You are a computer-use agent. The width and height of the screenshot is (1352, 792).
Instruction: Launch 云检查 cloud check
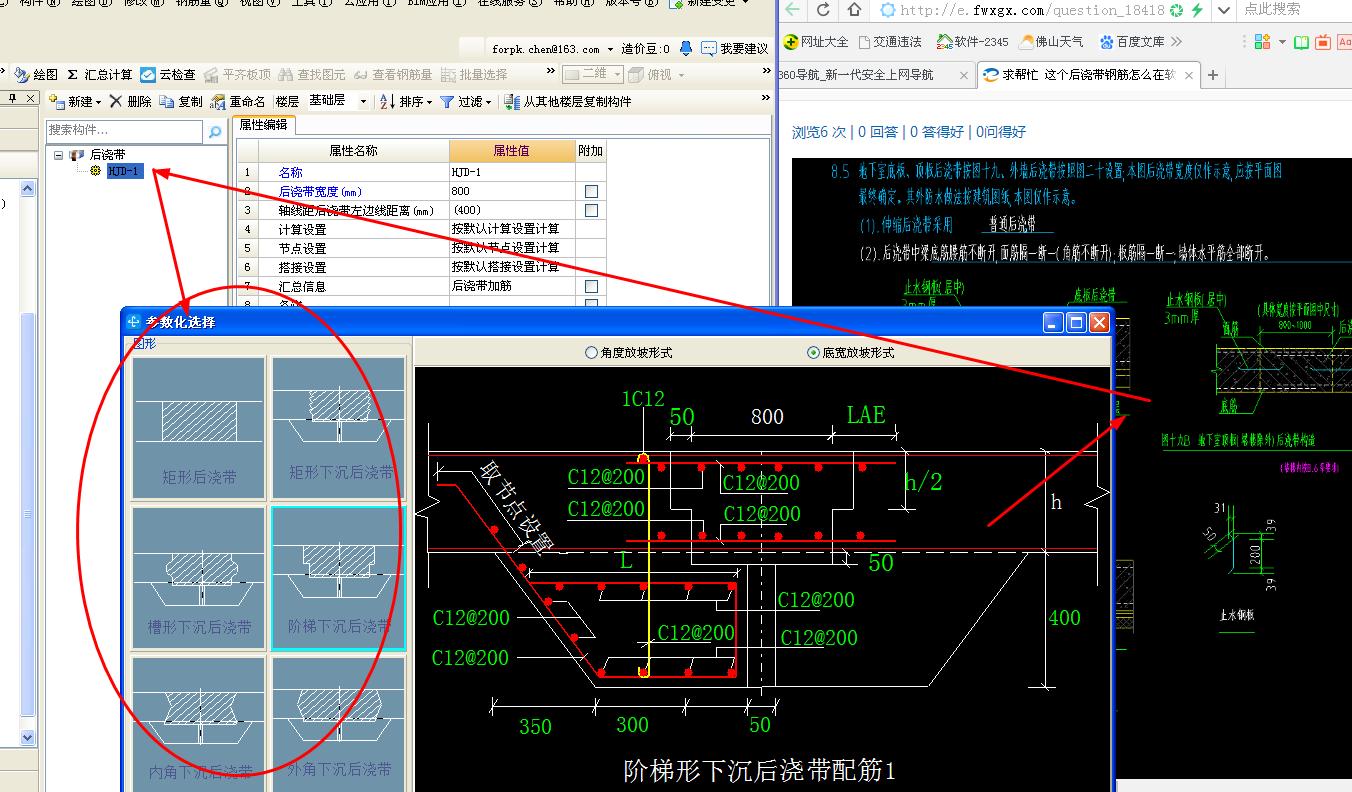[x=168, y=74]
